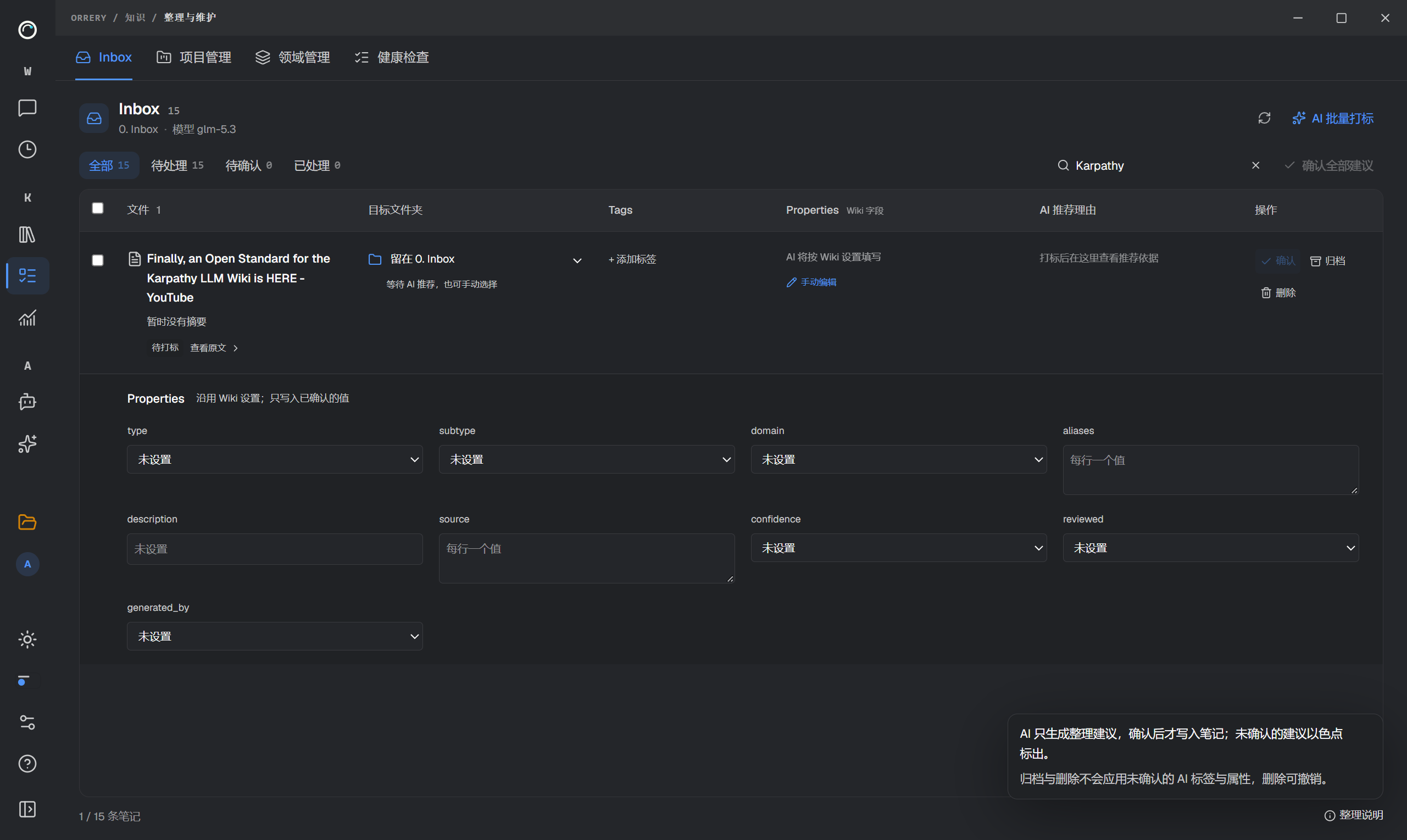Open the analytics chart icon in the sidebar

click(27, 318)
